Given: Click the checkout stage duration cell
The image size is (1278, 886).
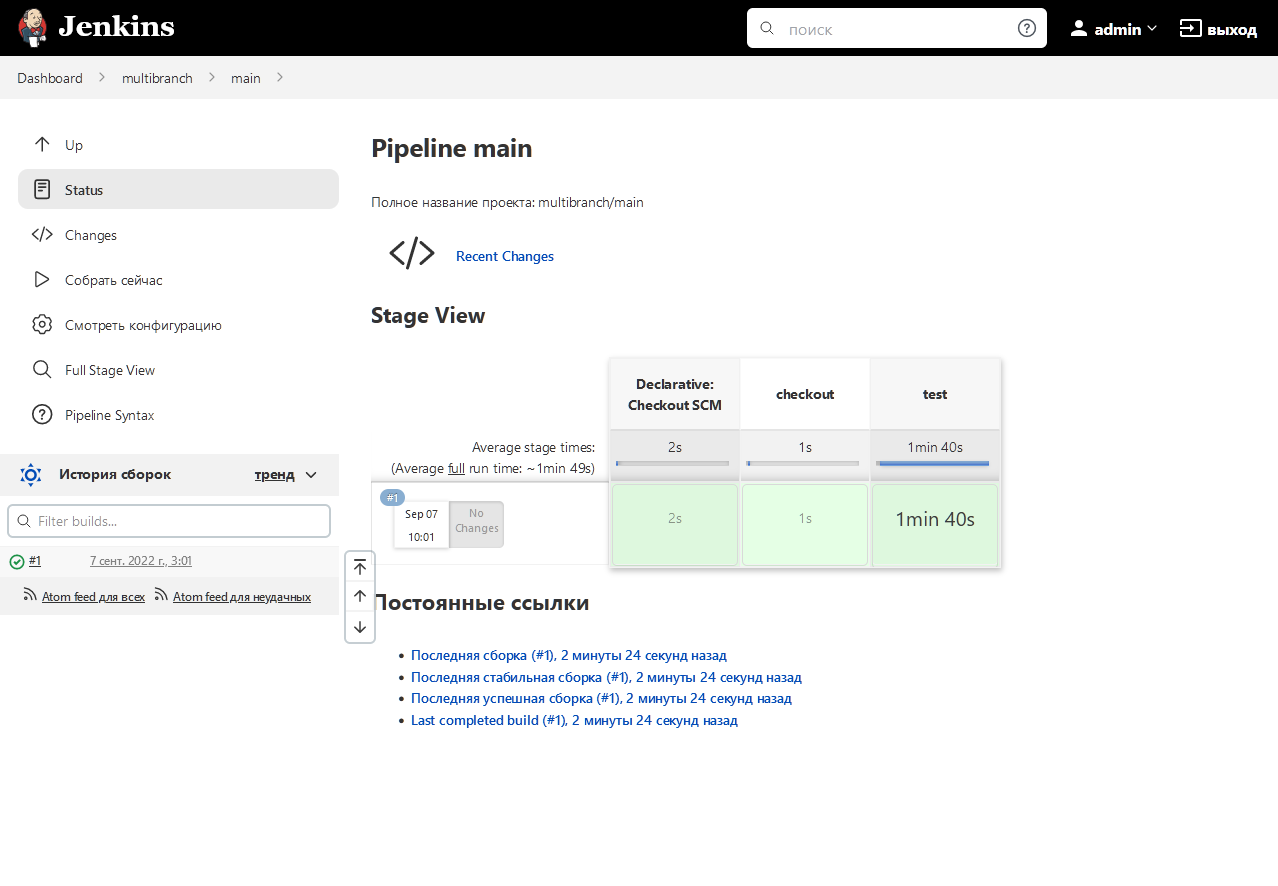Looking at the screenshot, I should click(804, 524).
